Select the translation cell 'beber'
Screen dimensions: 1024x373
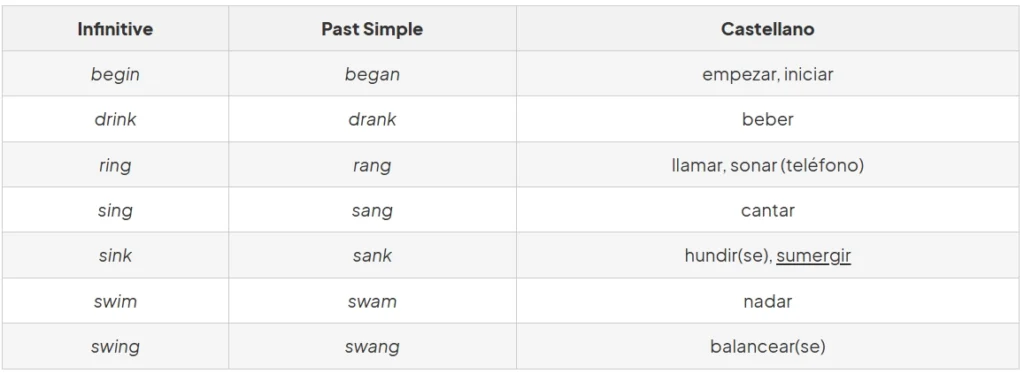[768, 119]
